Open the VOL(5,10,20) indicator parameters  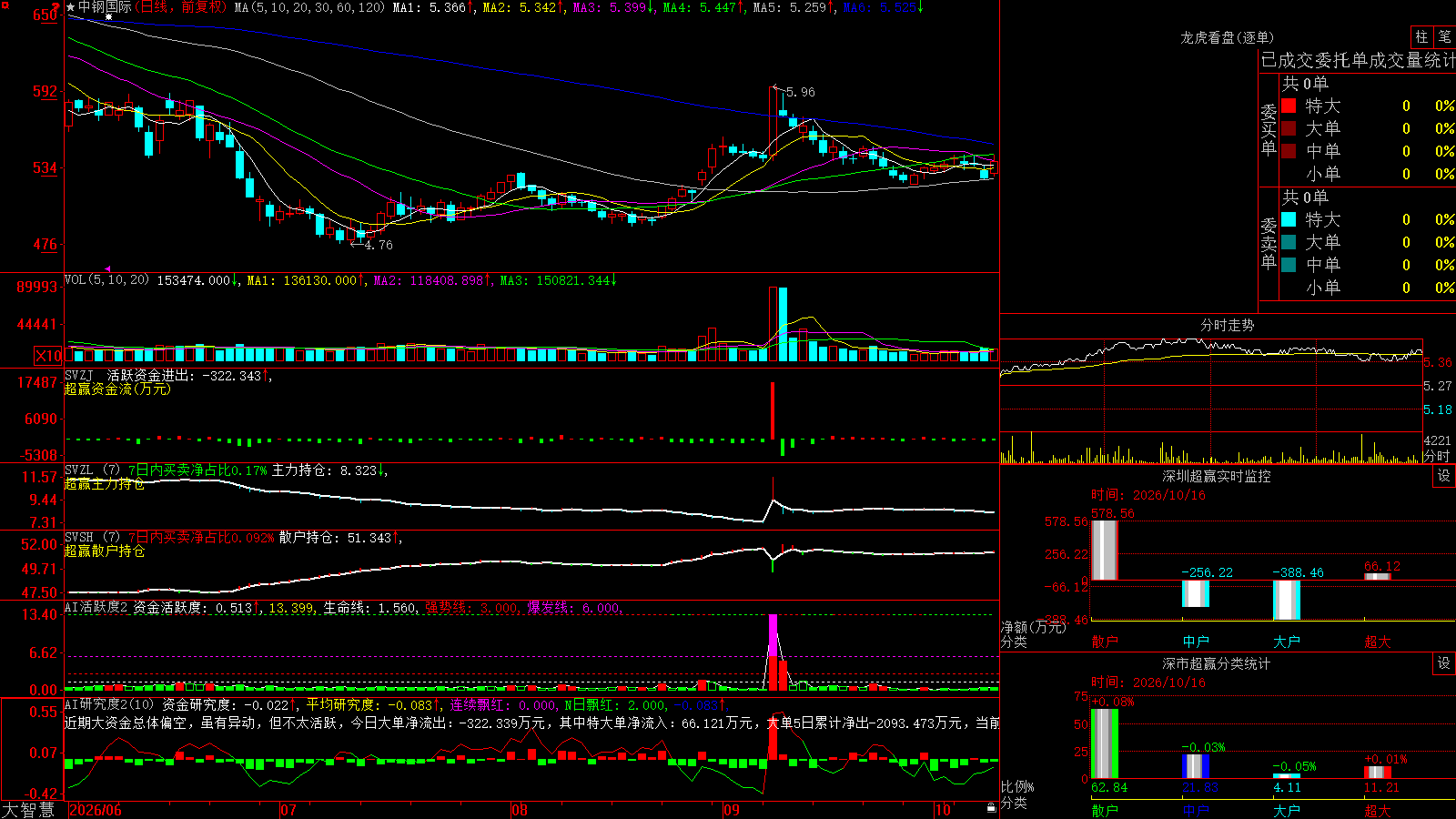[x=106, y=280]
